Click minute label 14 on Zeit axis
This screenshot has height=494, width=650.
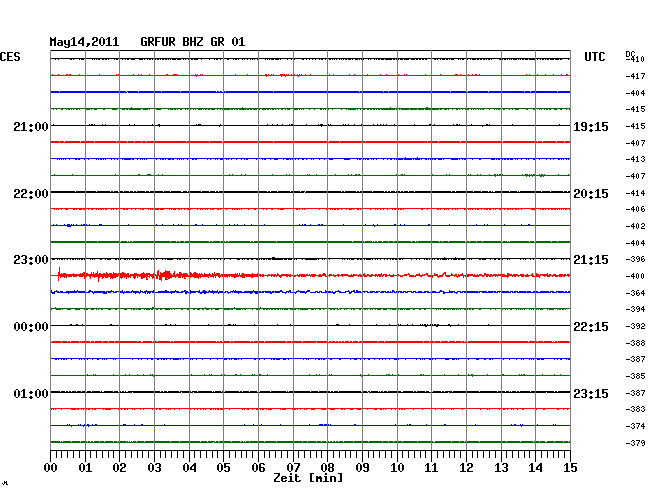[535, 468]
